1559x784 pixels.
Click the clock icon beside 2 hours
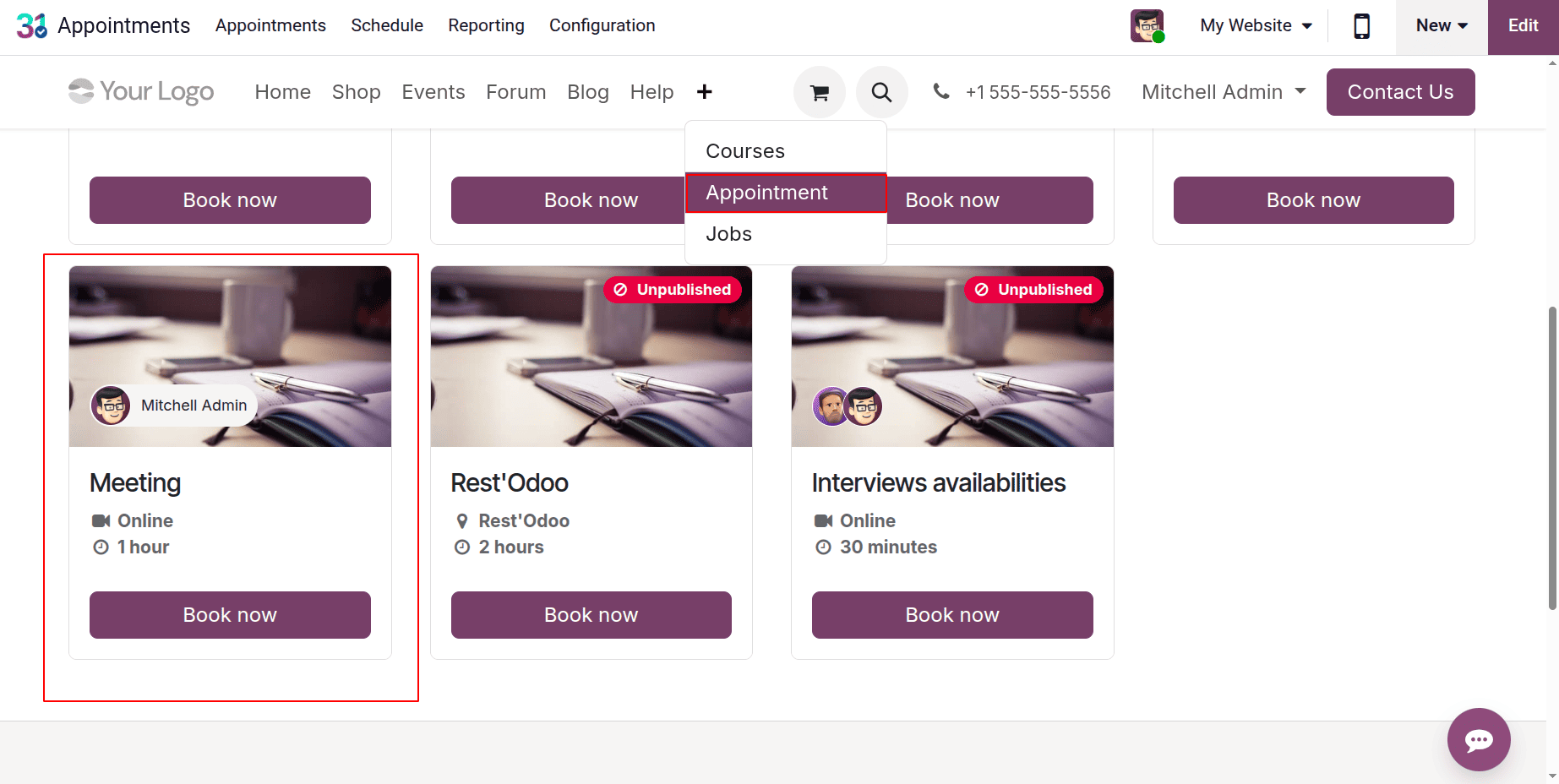pos(462,547)
